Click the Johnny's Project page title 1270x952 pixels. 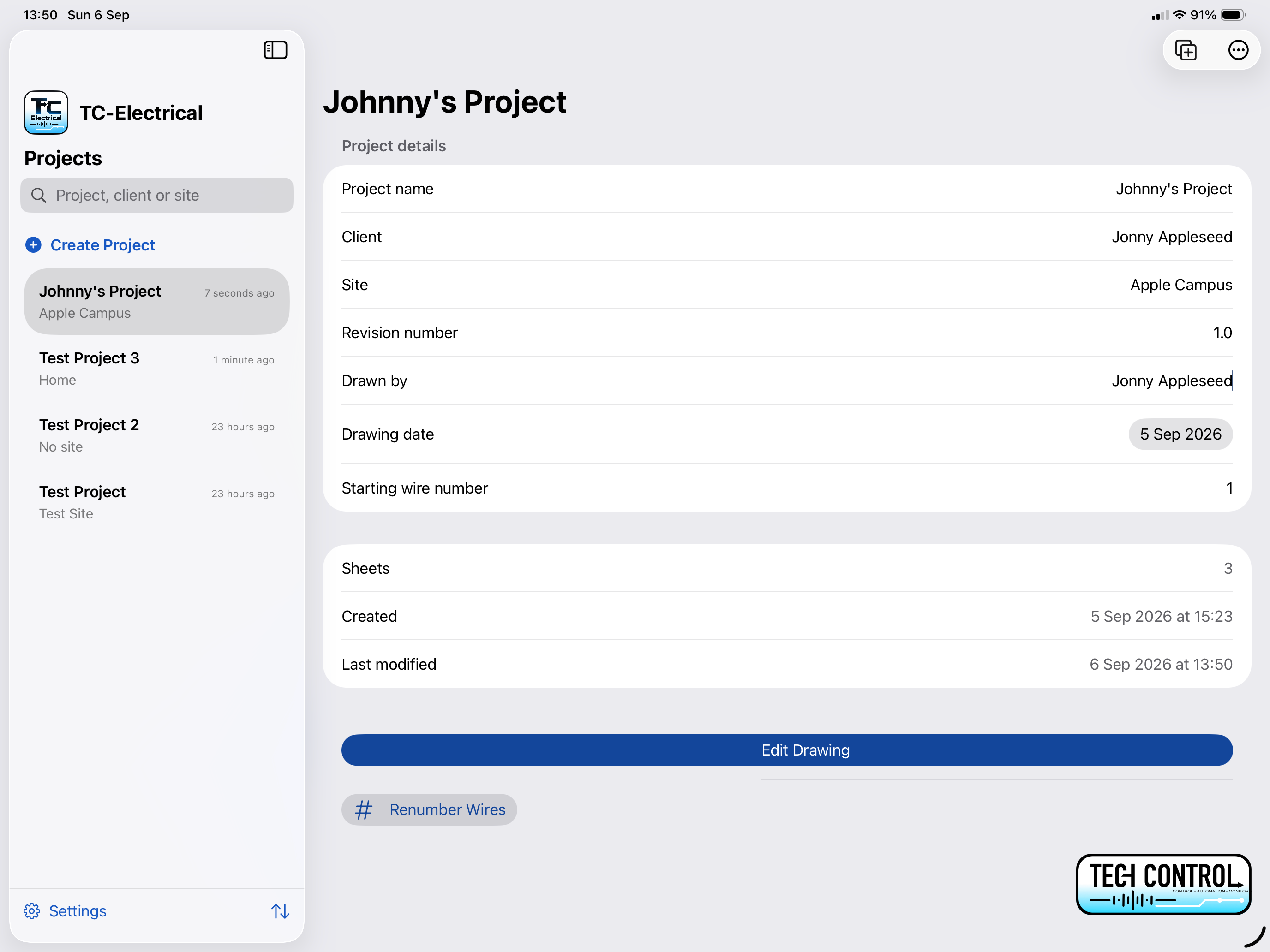click(x=444, y=102)
